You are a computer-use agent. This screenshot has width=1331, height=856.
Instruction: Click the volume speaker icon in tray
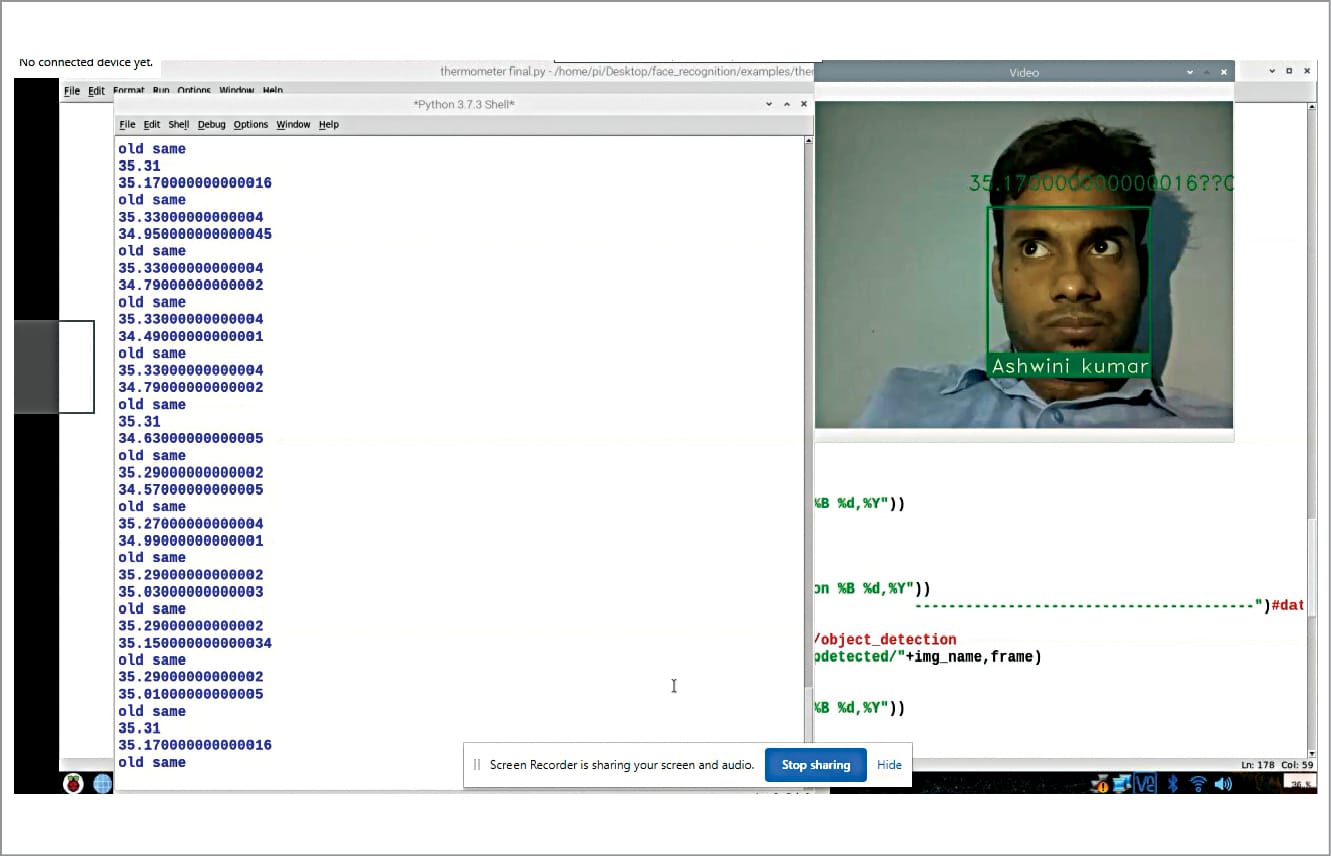1222,785
